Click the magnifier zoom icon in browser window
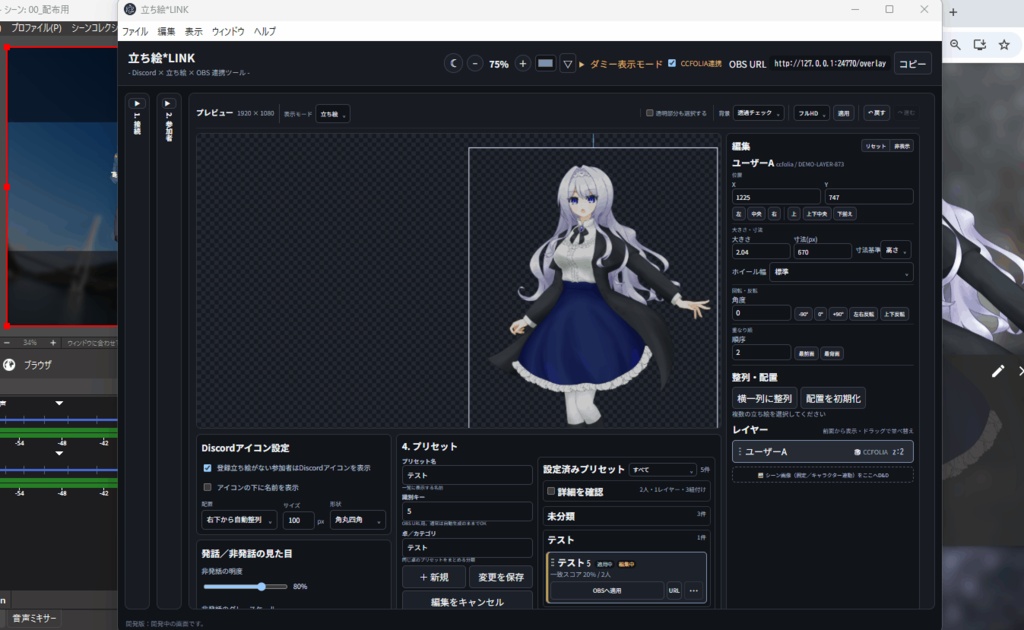Image resolution: width=1024 pixels, height=630 pixels. [x=955, y=44]
